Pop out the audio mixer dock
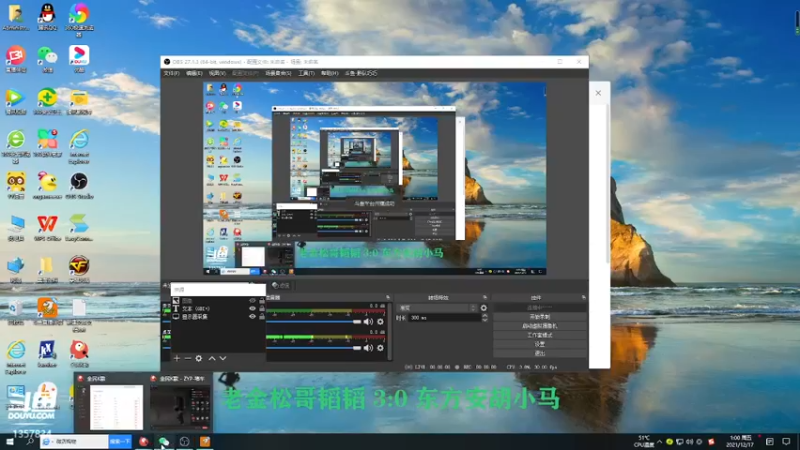 [x=388, y=297]
